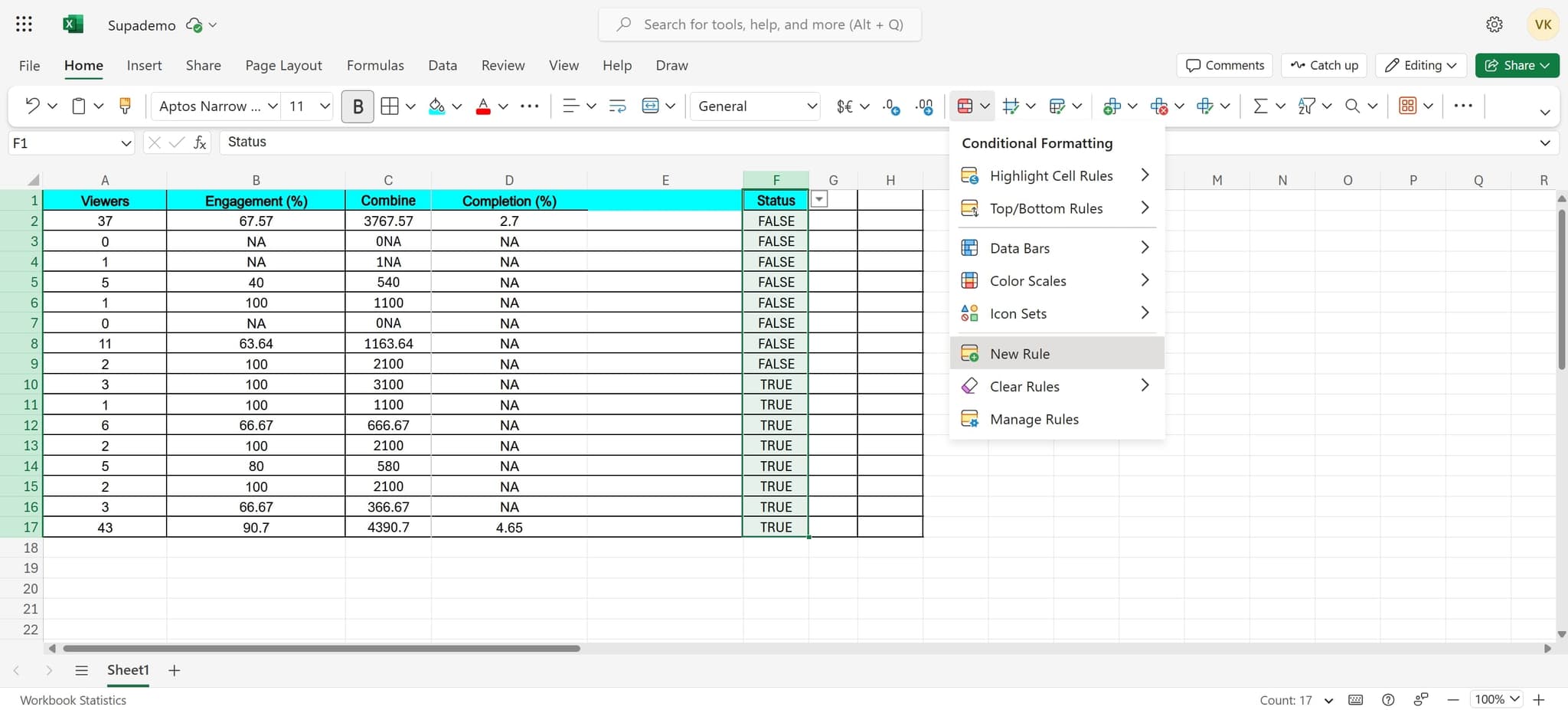Open the settings gear icon
The width and height of the screenshot is (1568, 710).
[1494, 25]
